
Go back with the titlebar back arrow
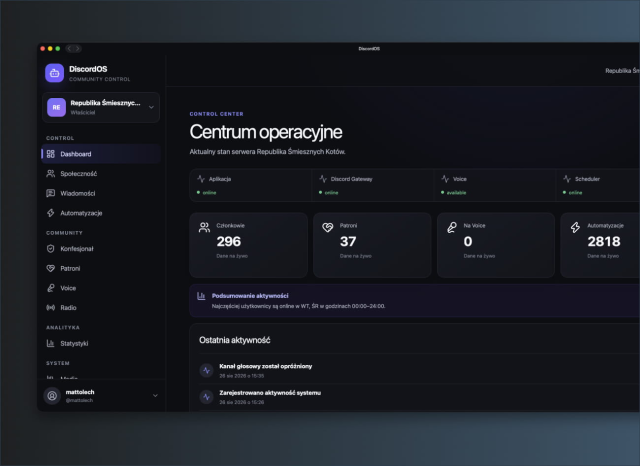click(x=69, y=49)
